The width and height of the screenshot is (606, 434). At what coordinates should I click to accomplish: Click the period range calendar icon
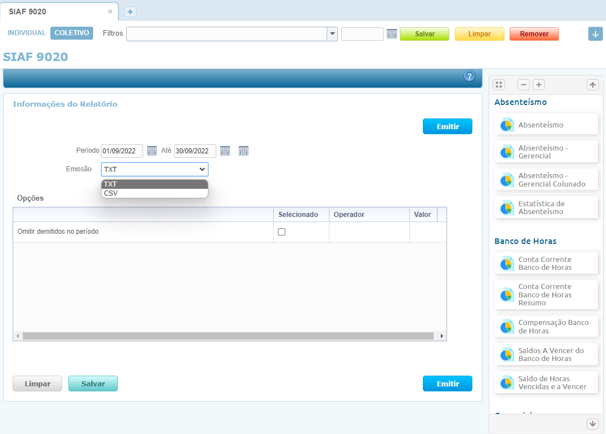tap(243, 151)
